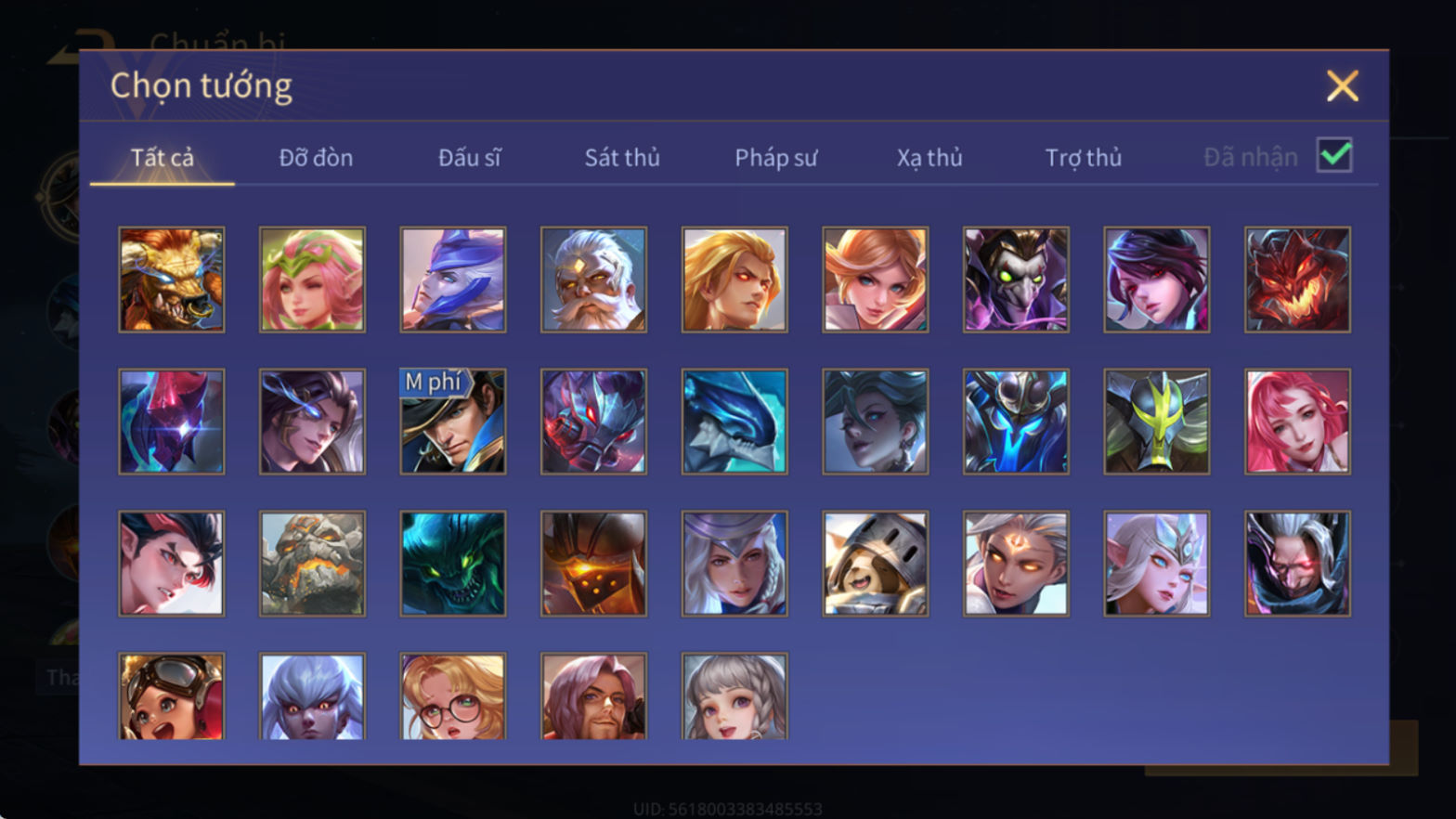Select the "Đấu sĩ" tab
This screenshot has width=1456, height=819.
coord(469,158)
